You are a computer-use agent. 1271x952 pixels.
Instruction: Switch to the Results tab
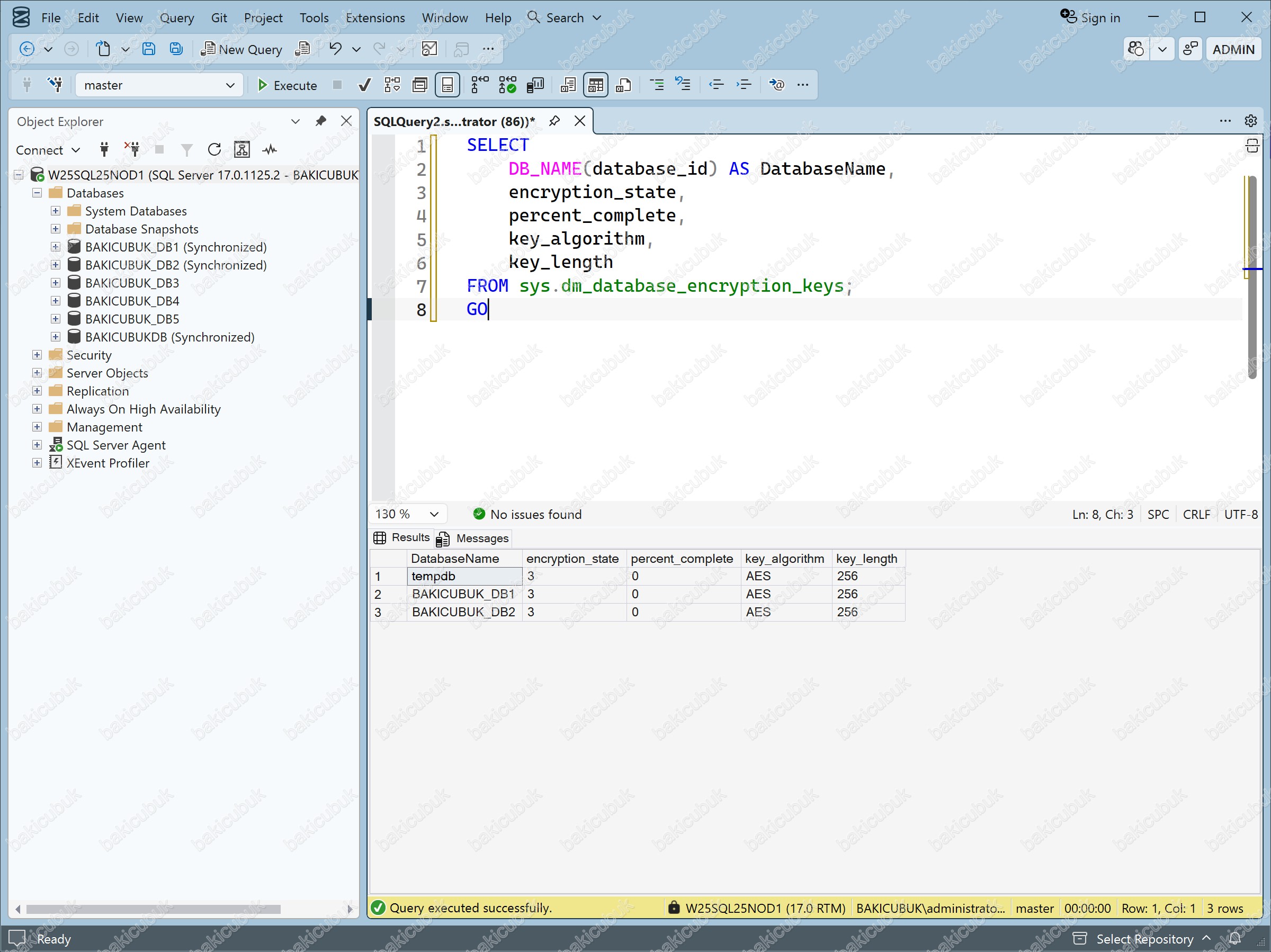pyautogui.click(x=401, y=538)
